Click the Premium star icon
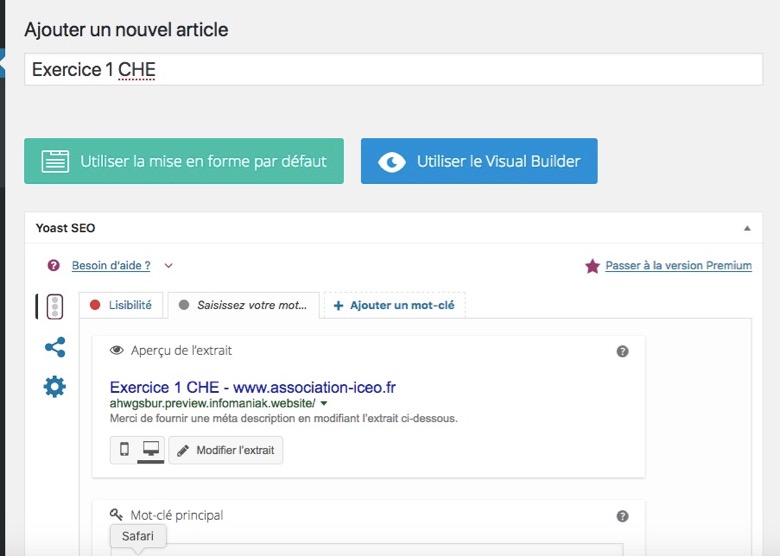780x556 pixels. point(592,266)
